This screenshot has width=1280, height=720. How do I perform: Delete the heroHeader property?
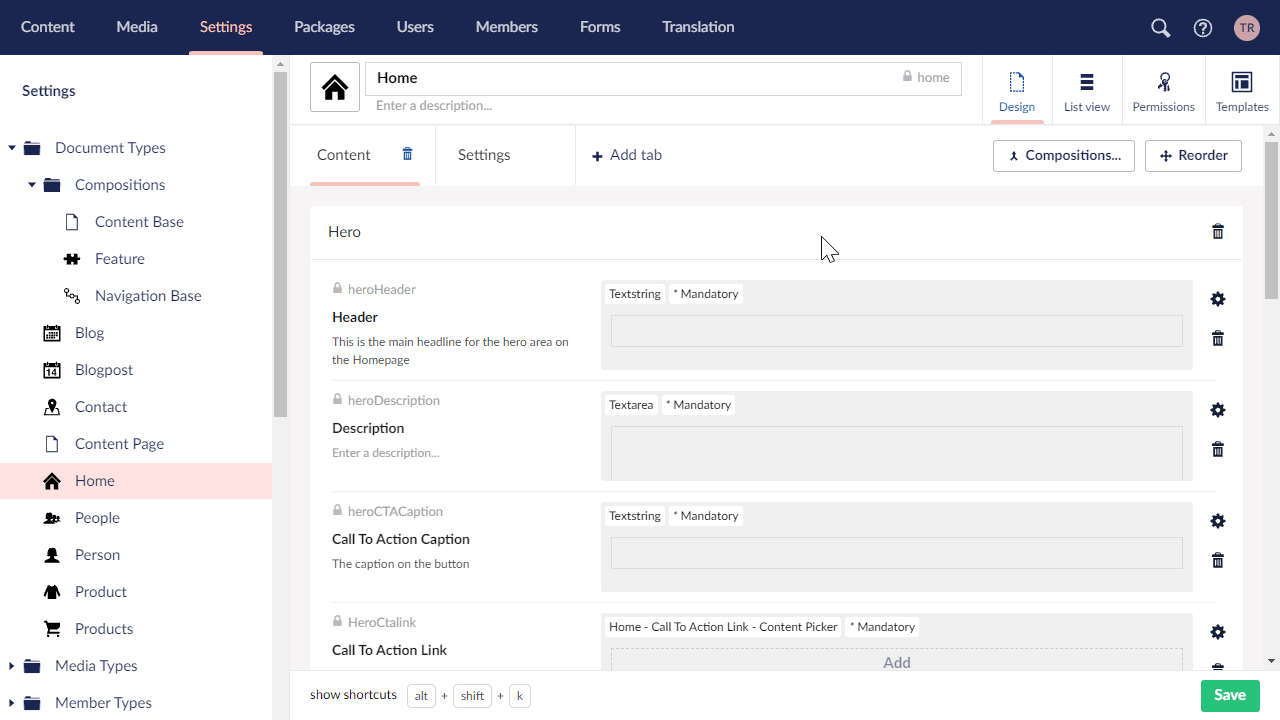[1218, 338]
